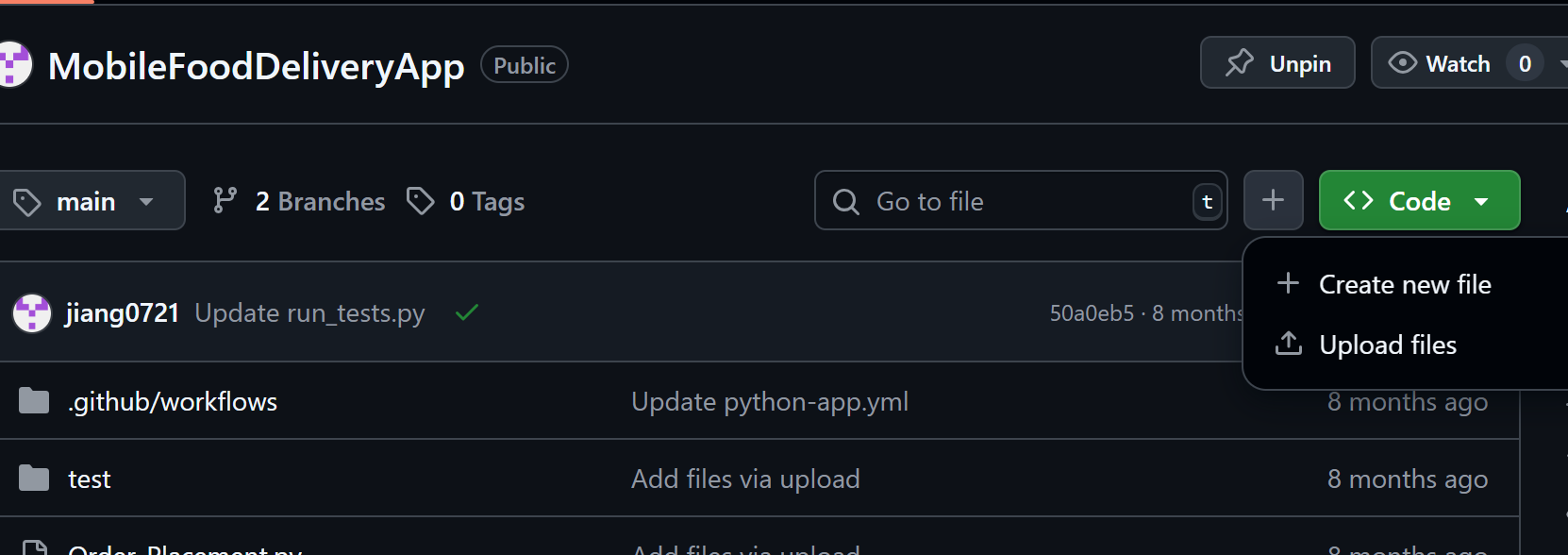This screenshot has height=555, width=1568.
Task: Open the MobileFoodDeliveryApp repository title
Action: point(256,66)
